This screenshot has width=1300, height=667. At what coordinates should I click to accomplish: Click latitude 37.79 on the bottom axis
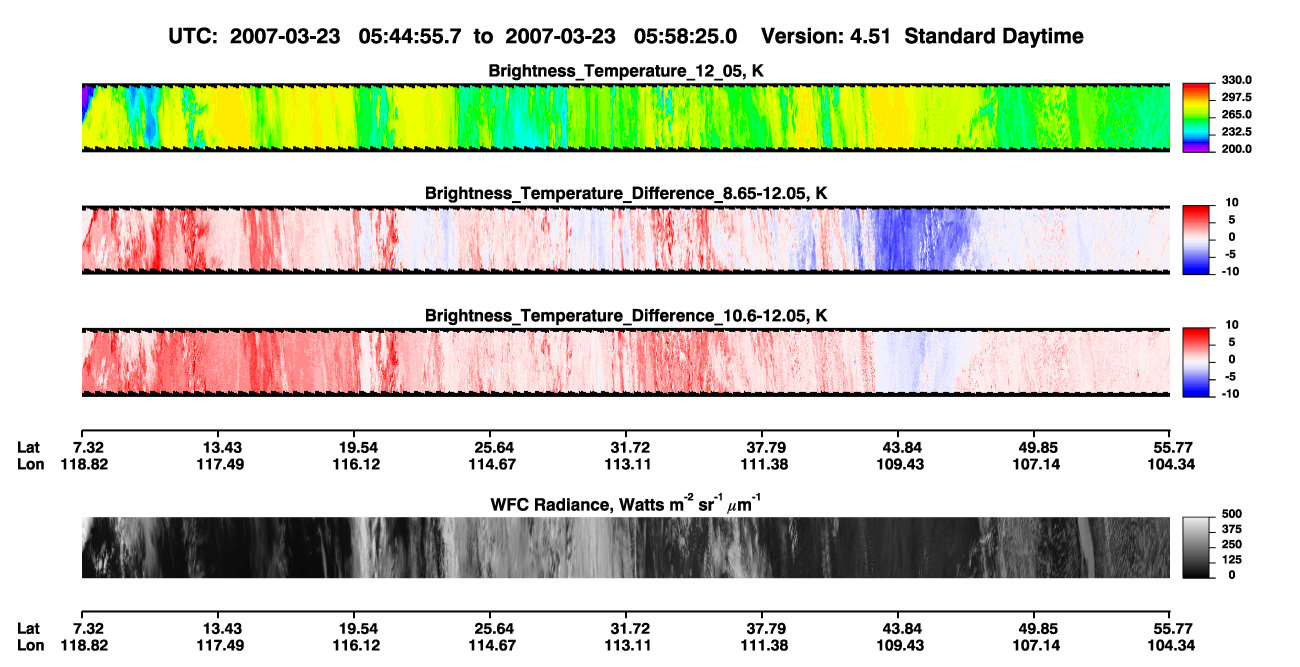(x=766, y=629)
